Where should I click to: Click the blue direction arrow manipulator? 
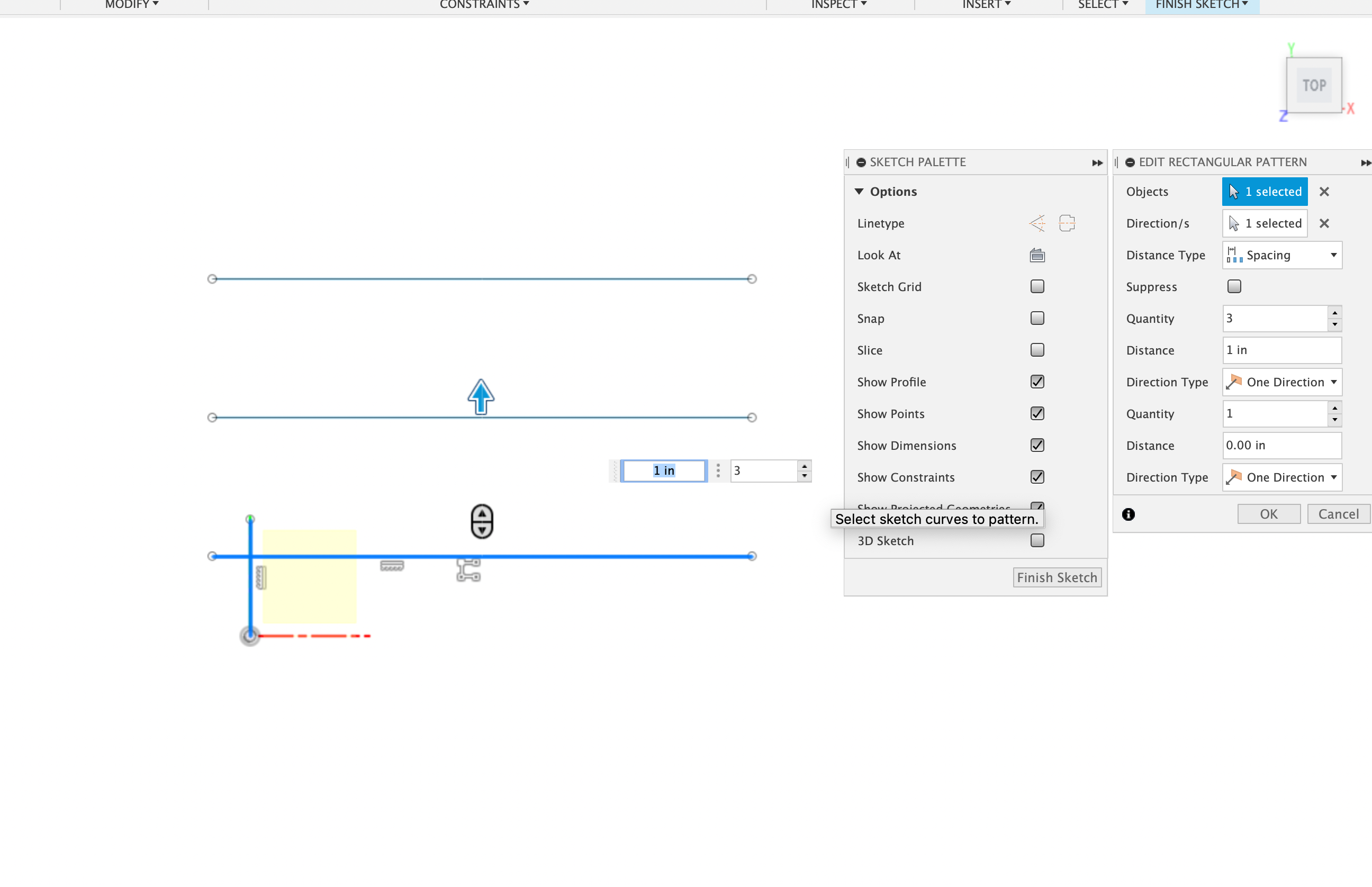(481, 396)
